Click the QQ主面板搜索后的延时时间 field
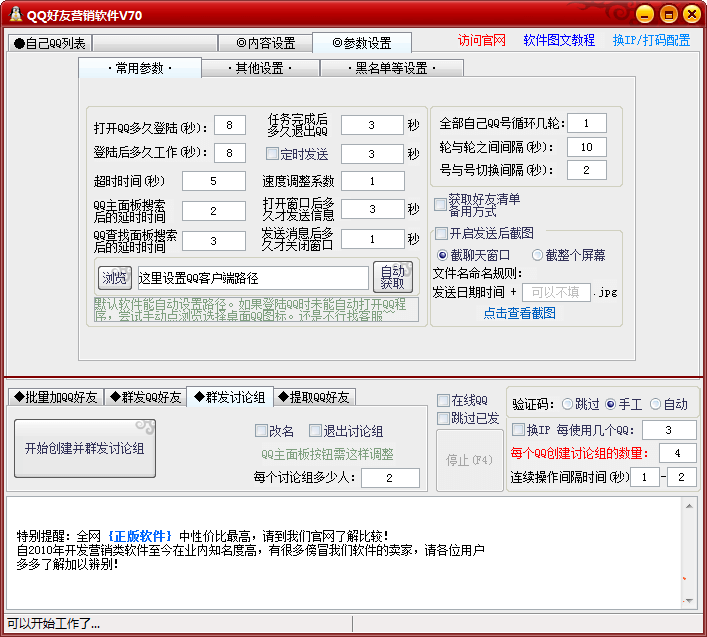707x637 pixels. click(x=214, y=211)
